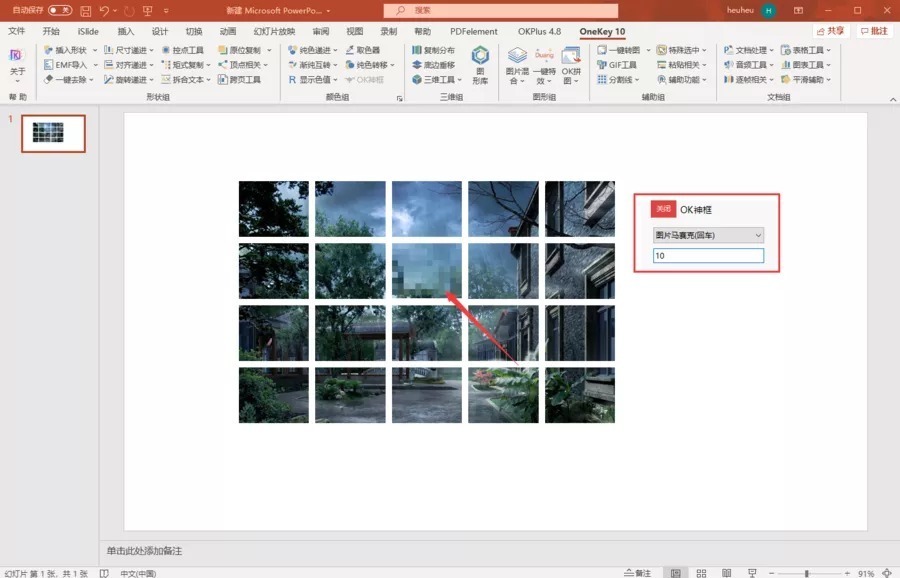Click the zoom slider in status bar

click(807, 573)
